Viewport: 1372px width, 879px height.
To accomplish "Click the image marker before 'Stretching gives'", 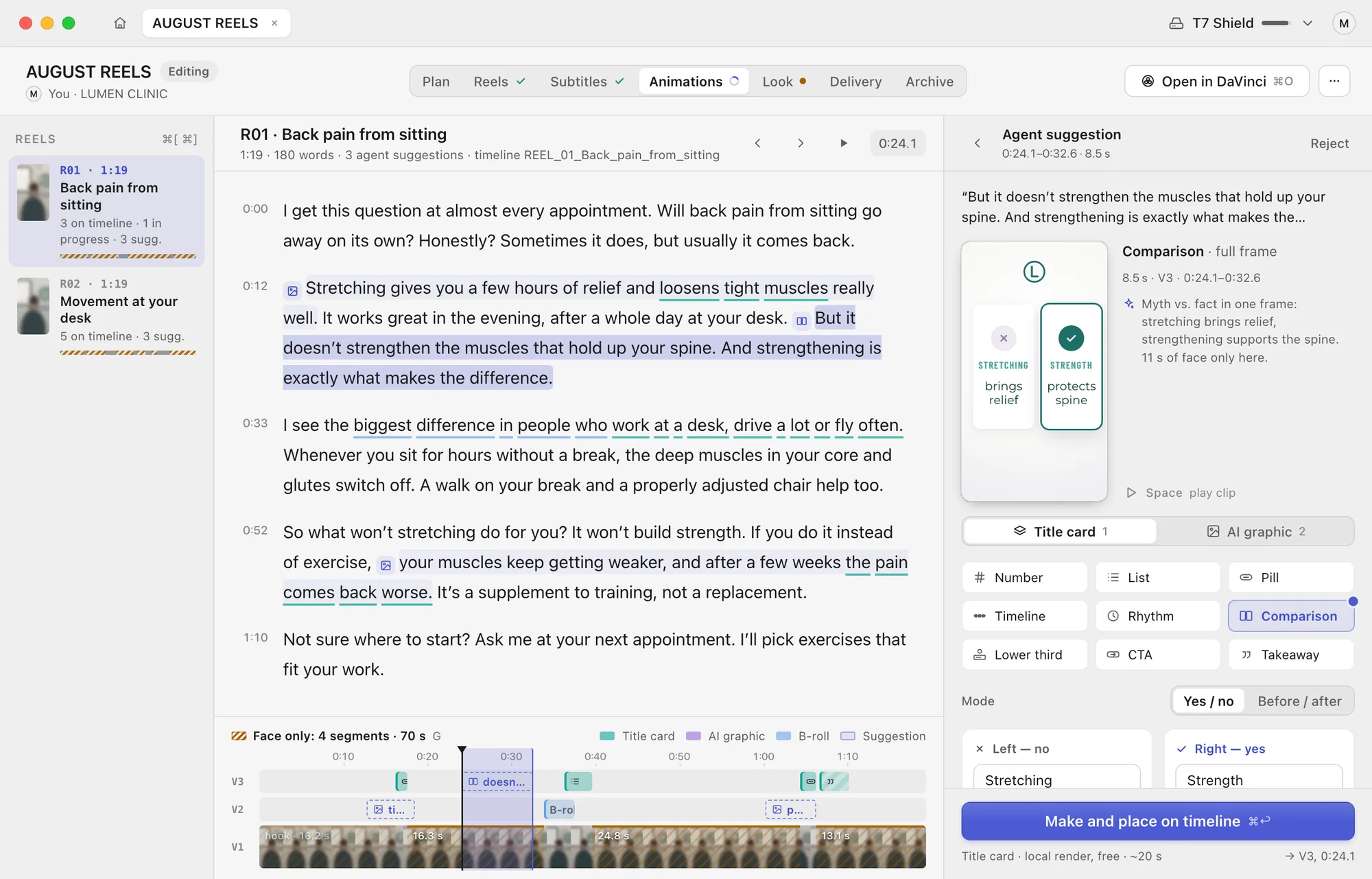I will pos(292,291).
